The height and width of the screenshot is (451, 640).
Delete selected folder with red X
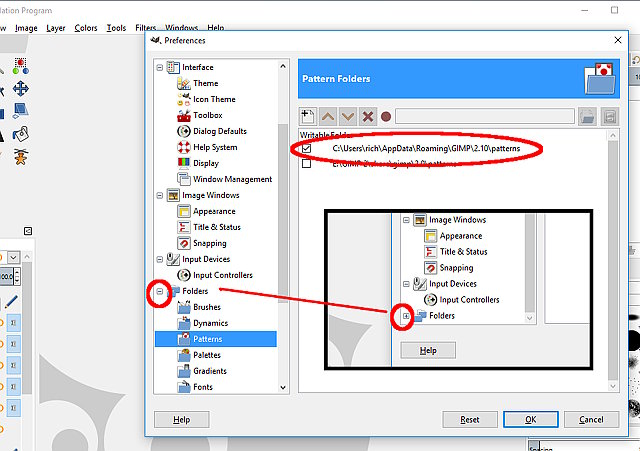368,117
